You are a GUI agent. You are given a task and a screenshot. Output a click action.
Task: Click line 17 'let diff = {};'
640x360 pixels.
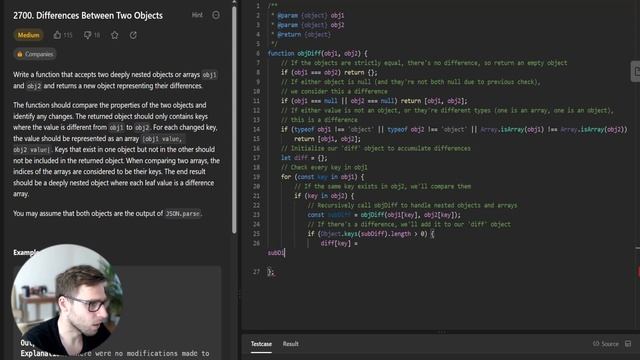click(x=304, y=158)
